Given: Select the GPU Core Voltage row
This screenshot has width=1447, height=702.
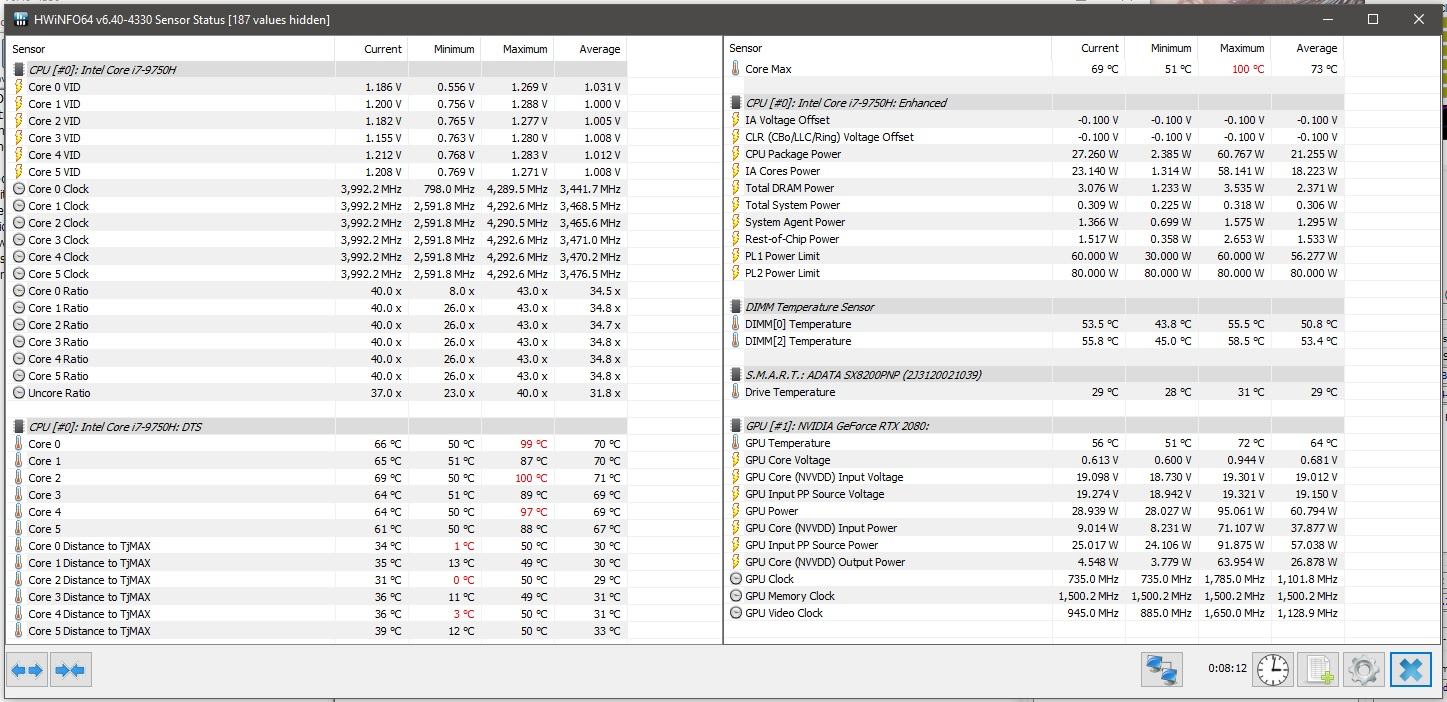Looking at the screenshot, I should [1034, 460].
